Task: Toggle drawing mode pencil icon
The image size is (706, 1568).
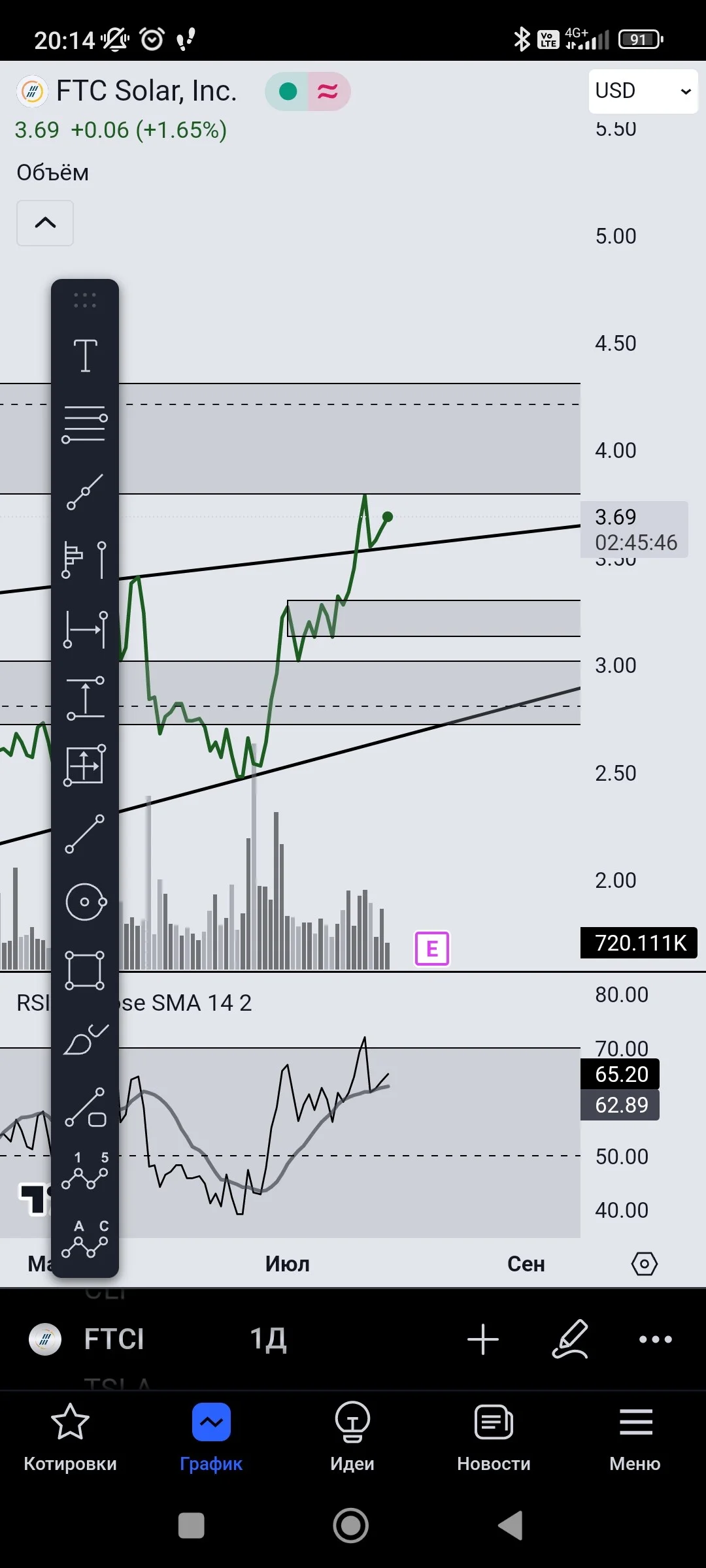Action: pos(570,1339)
